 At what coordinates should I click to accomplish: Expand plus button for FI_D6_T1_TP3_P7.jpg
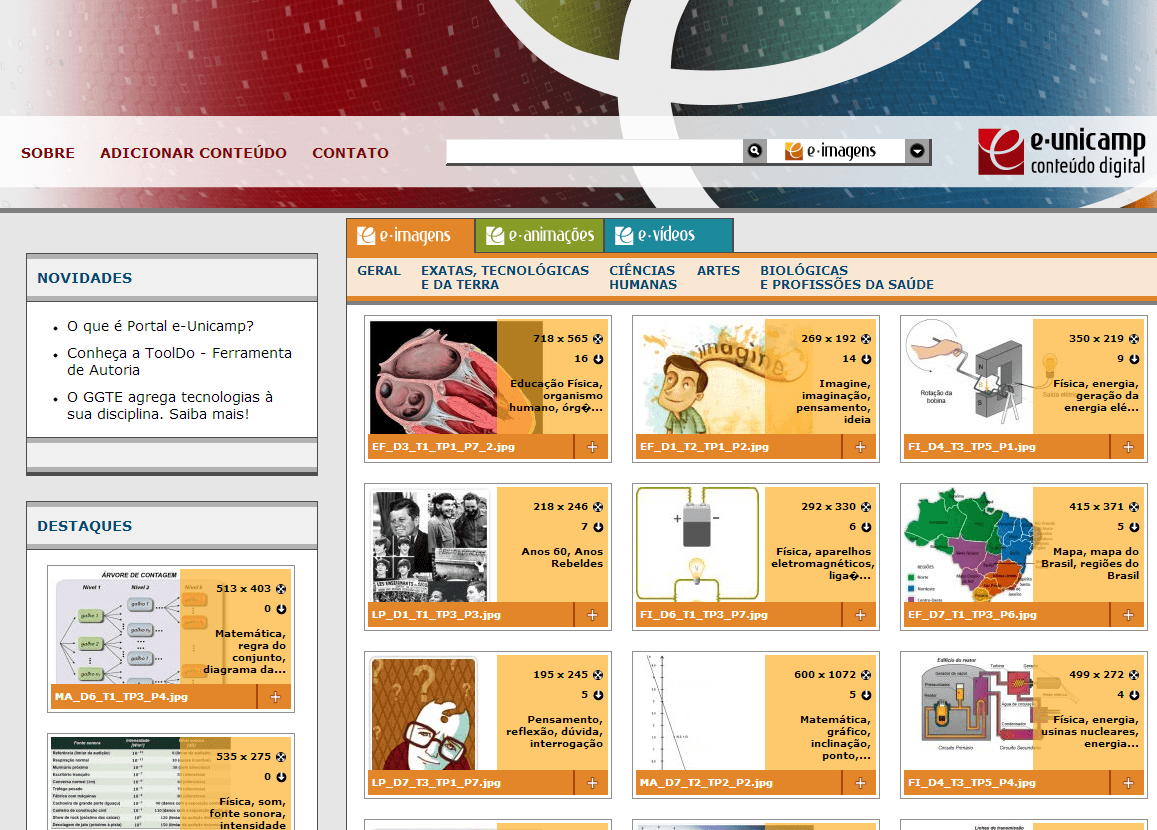pos(860,615)
